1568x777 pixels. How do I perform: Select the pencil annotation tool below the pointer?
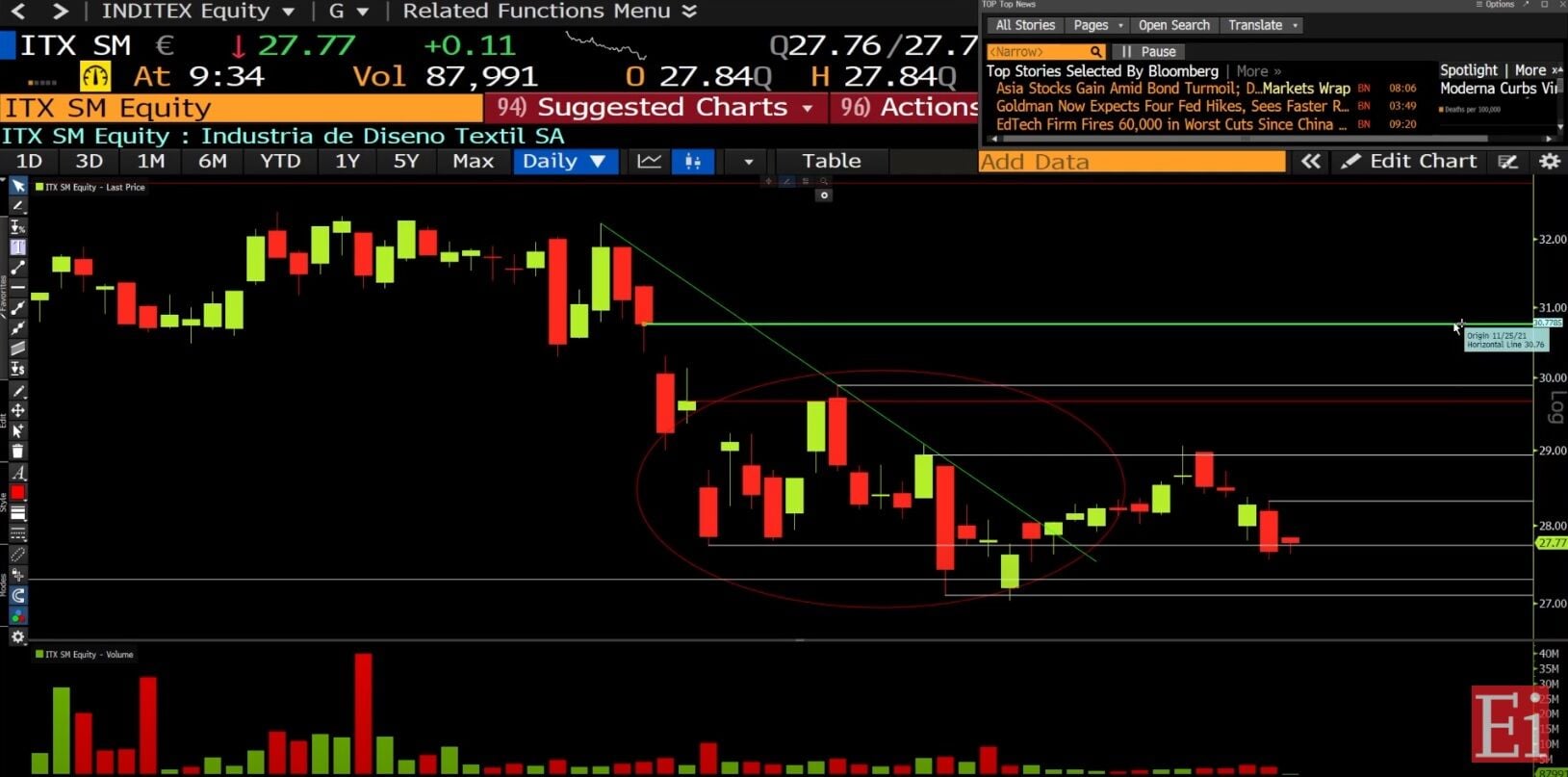point(17,206)
